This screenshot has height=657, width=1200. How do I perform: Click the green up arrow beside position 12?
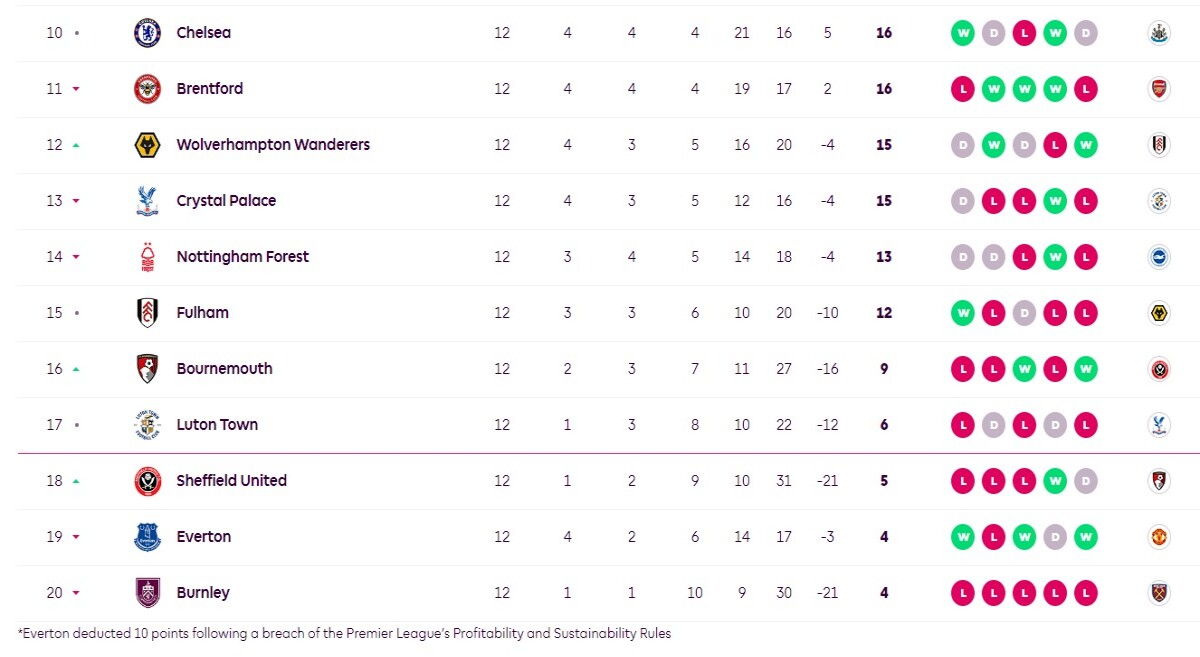tap(76, 145)
